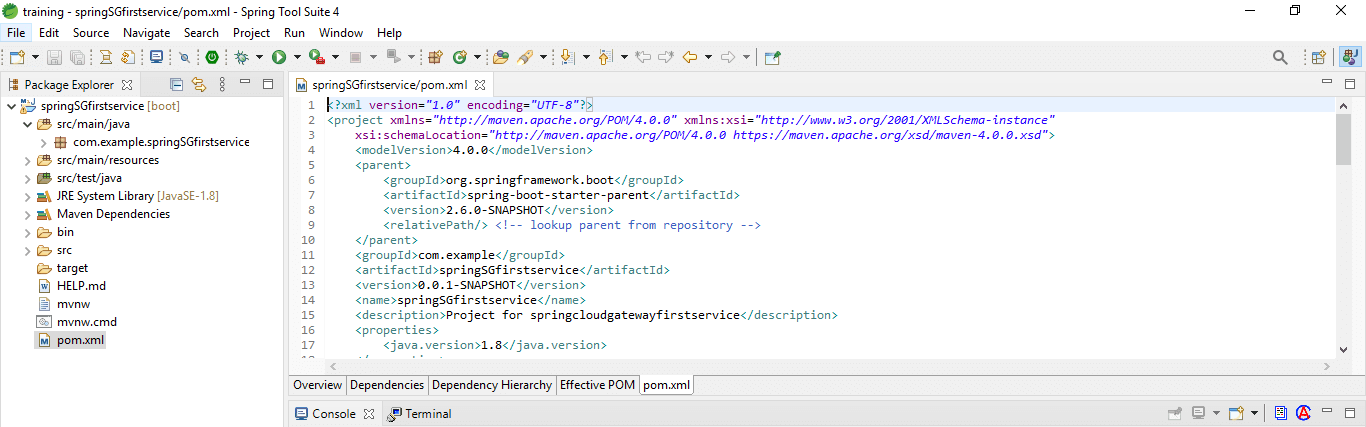Expand the JRE System Library node

27,196
